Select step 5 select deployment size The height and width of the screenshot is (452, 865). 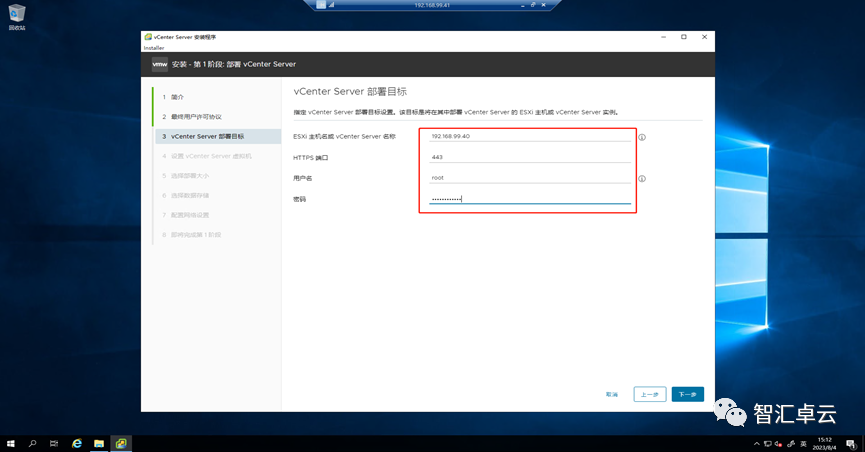click(218, 176)
